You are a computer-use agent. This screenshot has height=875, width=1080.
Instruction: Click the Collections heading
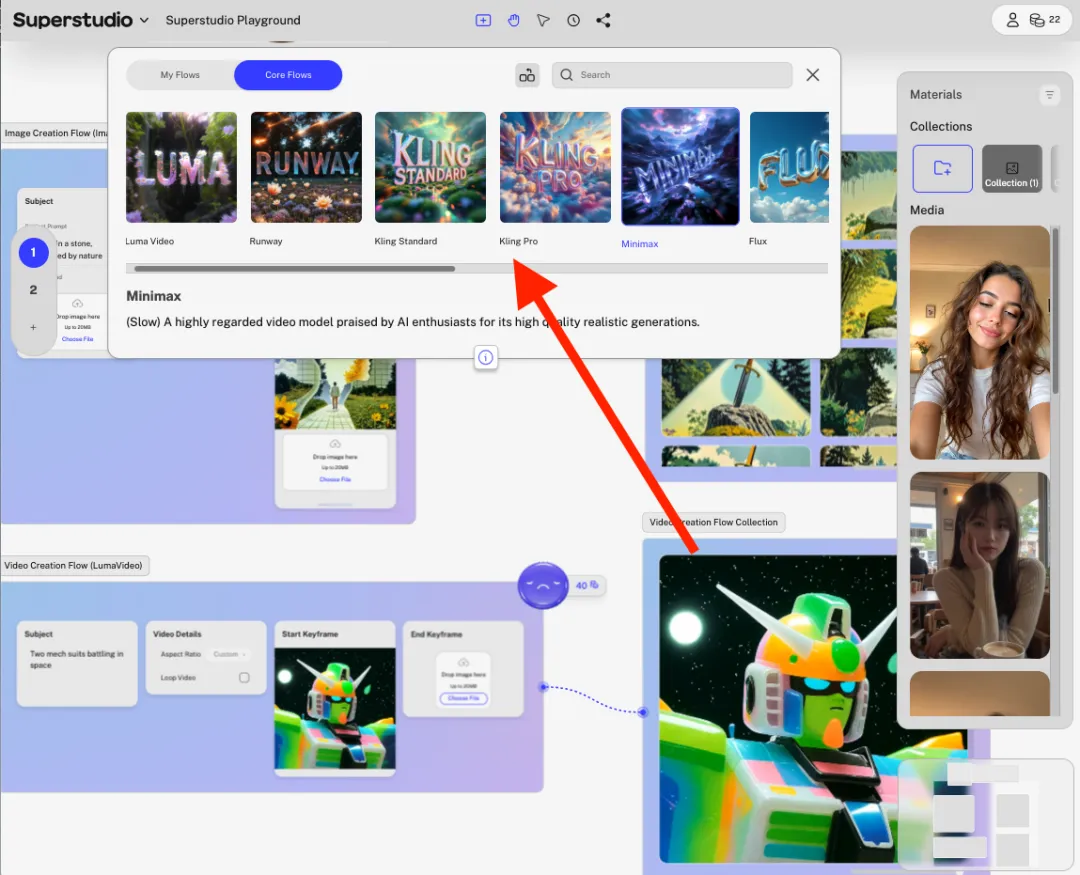[941, 127]
